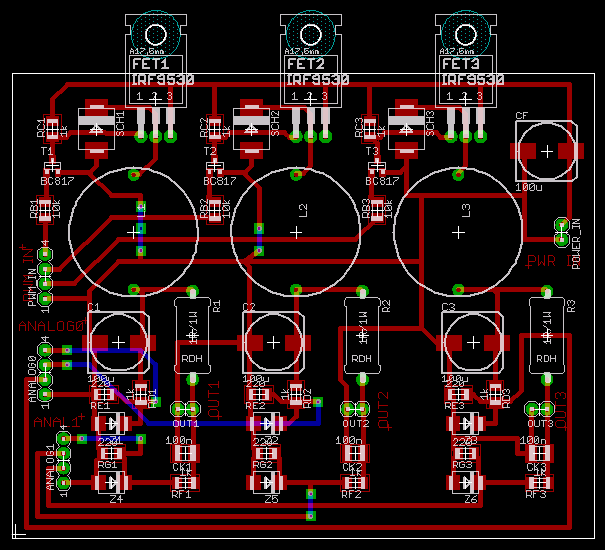Select the CK2 100n capacitor
605x550 pixels.
click(x=355, y=453)
